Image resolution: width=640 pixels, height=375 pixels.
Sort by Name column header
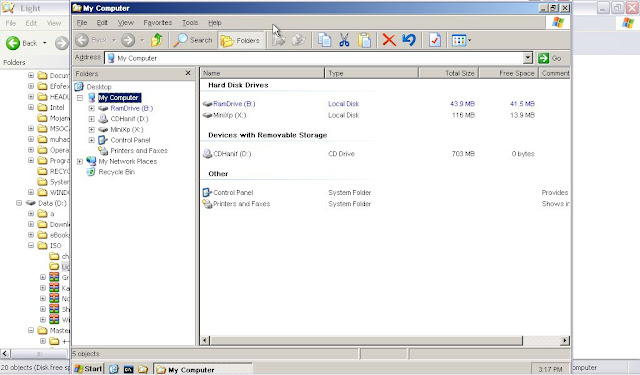pyautogui.click(x=262, y=73)
